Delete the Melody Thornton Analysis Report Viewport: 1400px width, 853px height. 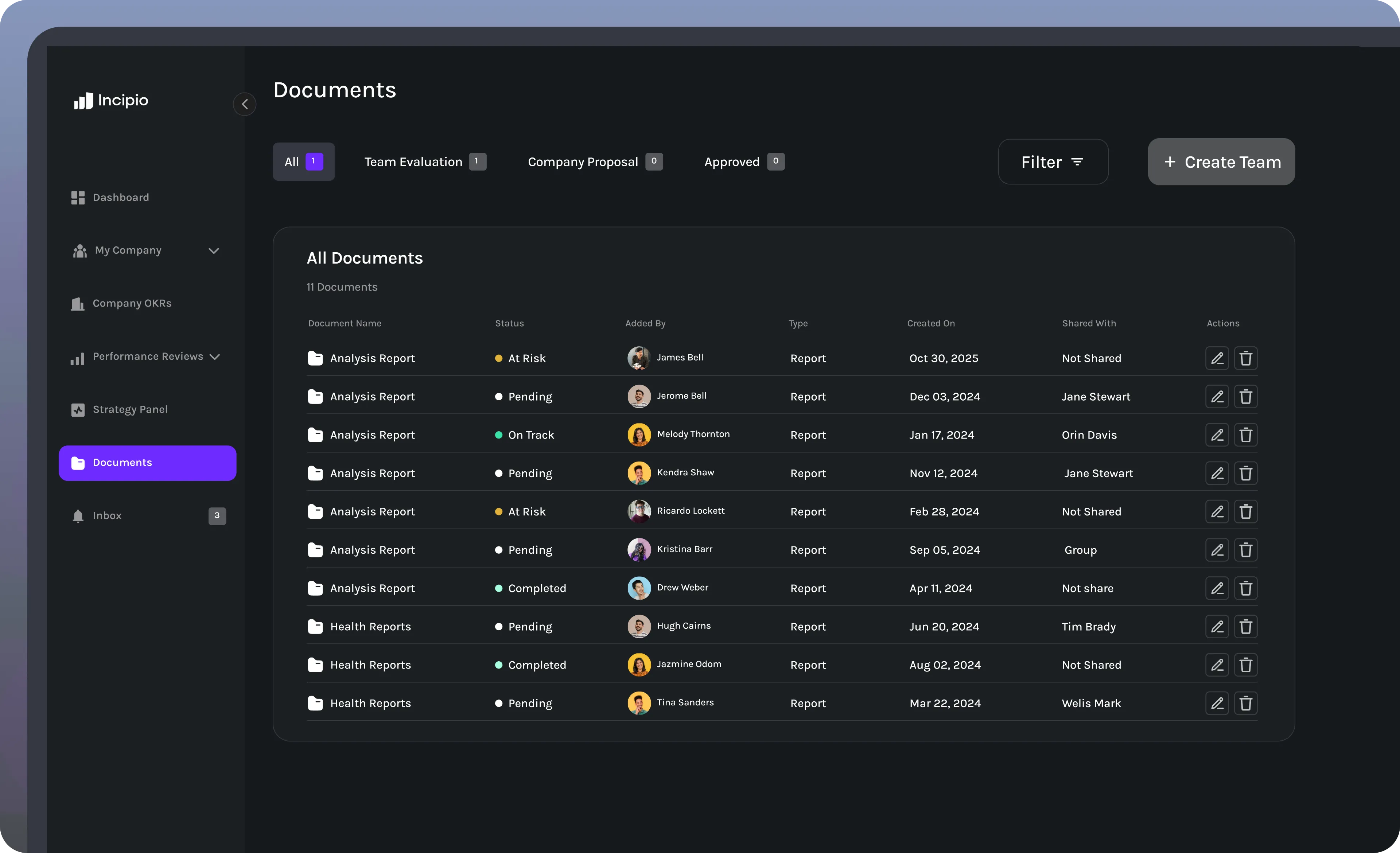(x=1245, y=435)
